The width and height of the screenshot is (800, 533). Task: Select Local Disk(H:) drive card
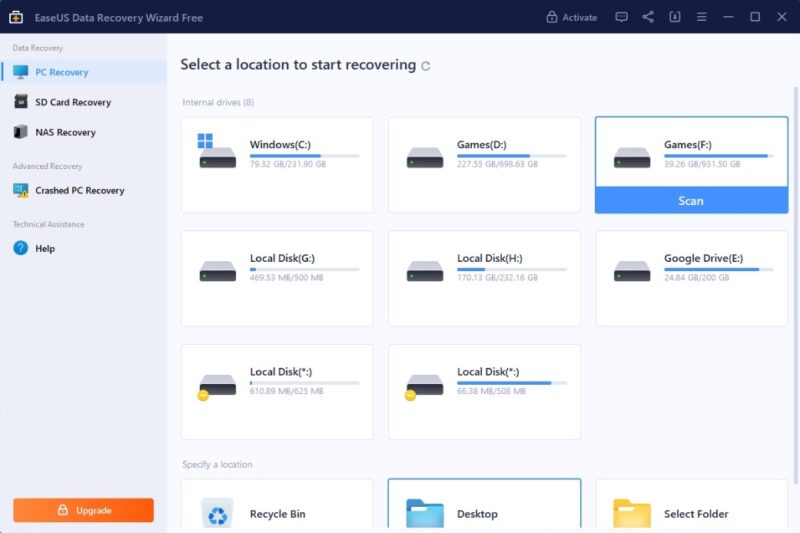pos(484,278)
